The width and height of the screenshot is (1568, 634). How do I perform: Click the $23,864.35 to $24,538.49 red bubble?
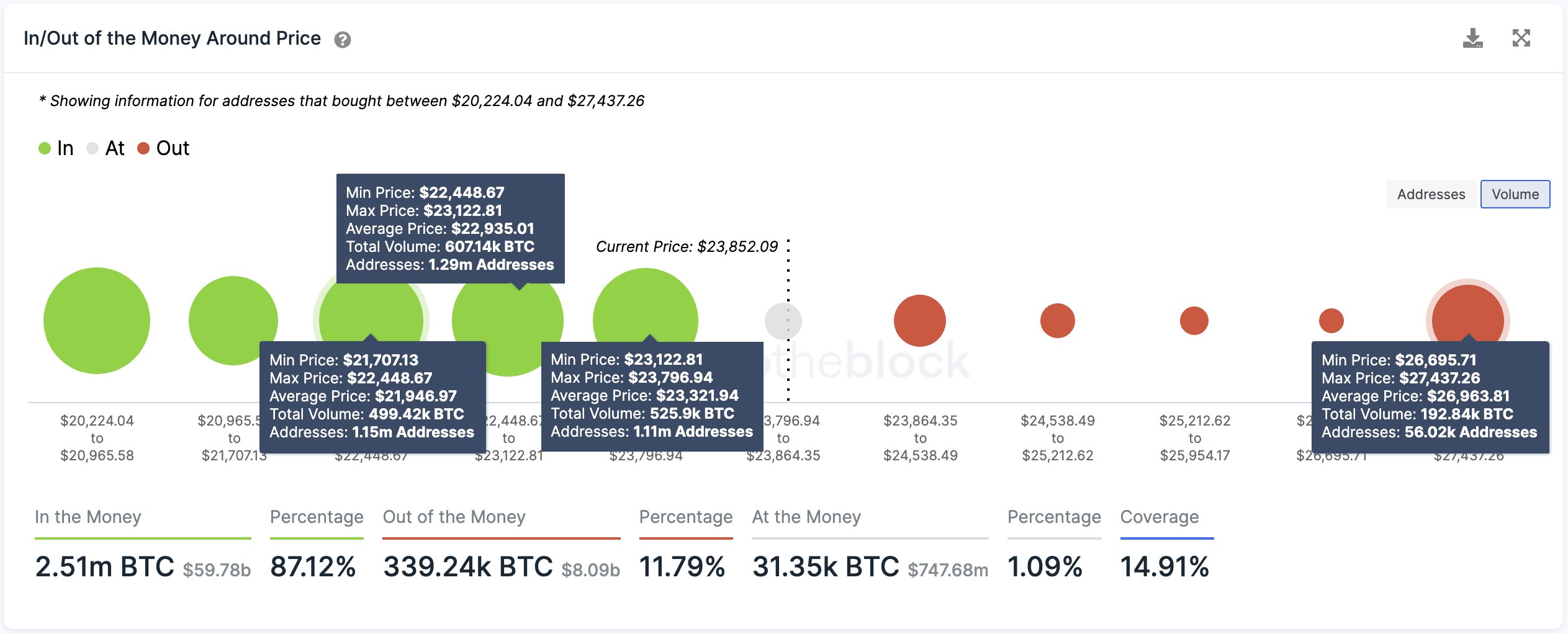[919, 321]
